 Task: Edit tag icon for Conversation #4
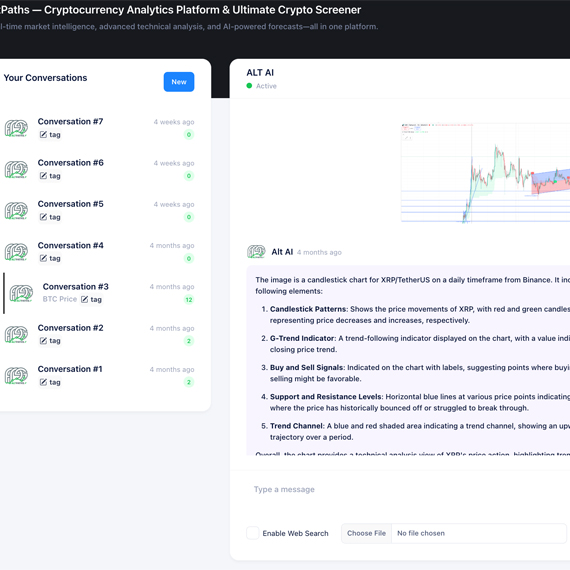(43, 258)
